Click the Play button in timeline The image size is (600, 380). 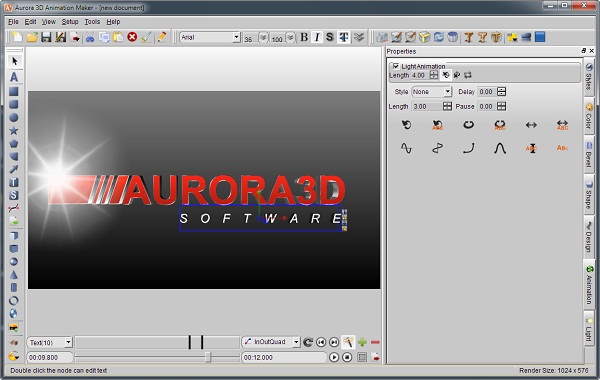pos(334,357)
